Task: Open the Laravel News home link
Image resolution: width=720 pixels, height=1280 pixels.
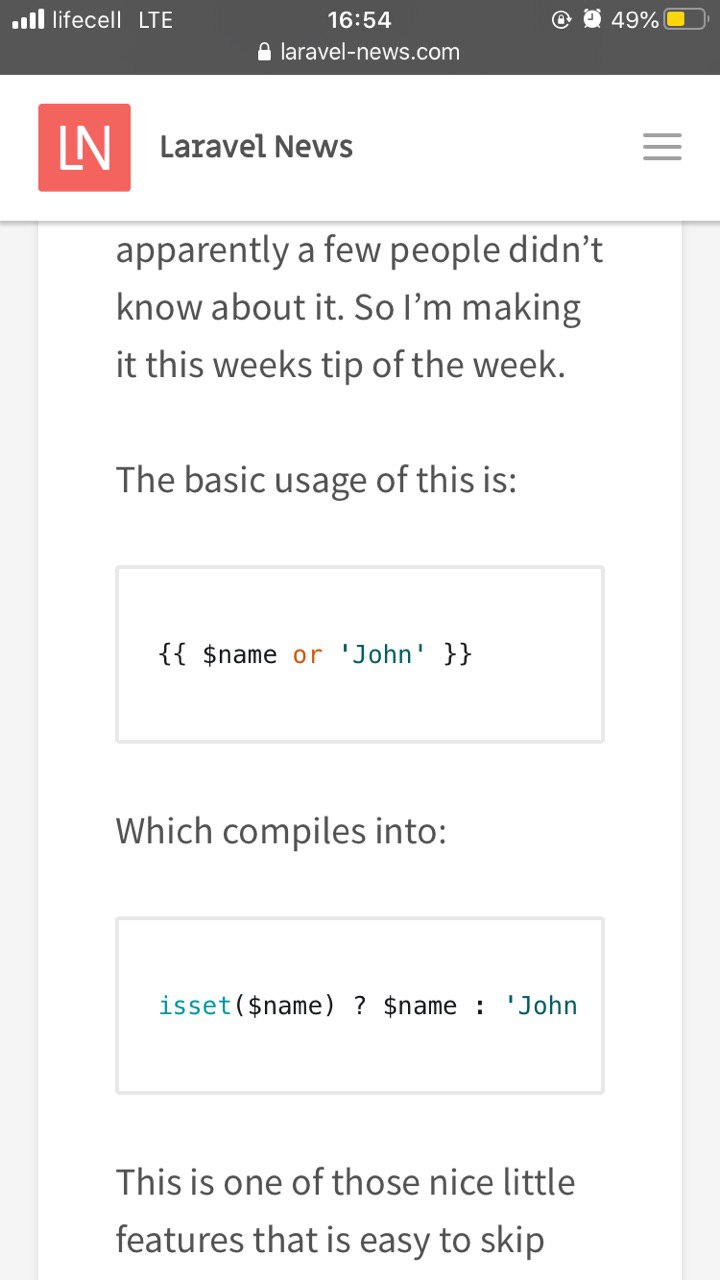Action: point(256,147)
